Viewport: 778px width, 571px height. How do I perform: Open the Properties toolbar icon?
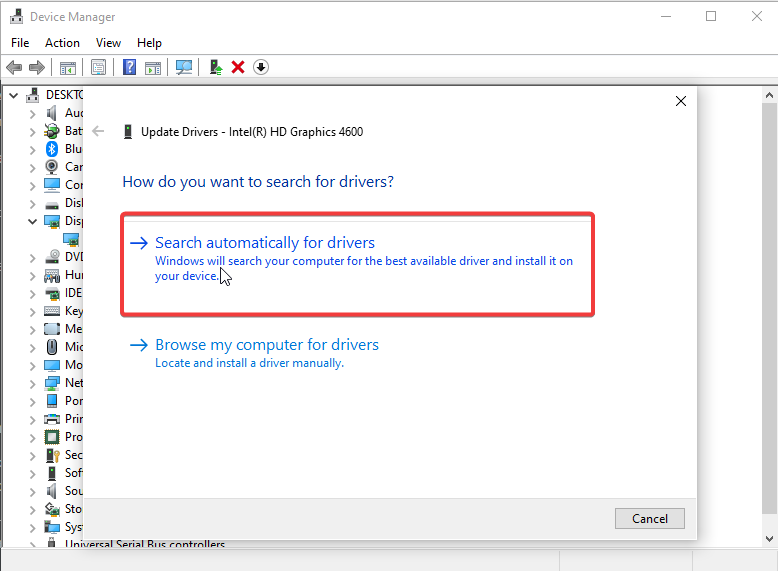(98, 67)
